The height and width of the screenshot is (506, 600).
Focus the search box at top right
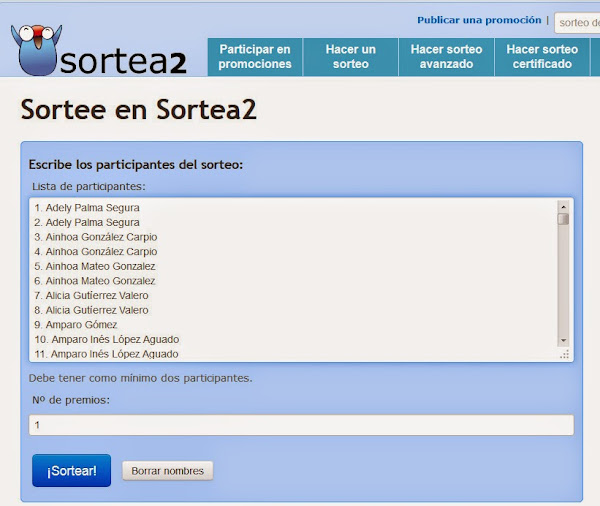pos(577,23)
